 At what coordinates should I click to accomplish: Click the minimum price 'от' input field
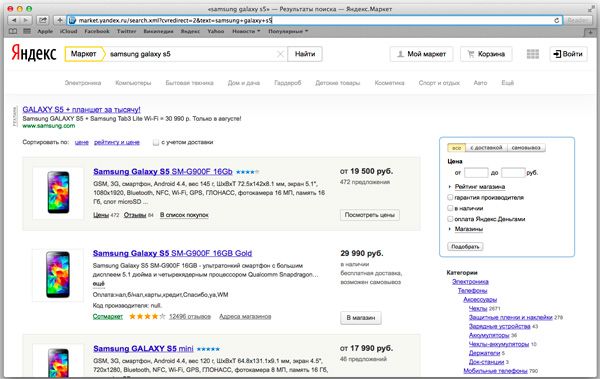[x=476, y=173]
